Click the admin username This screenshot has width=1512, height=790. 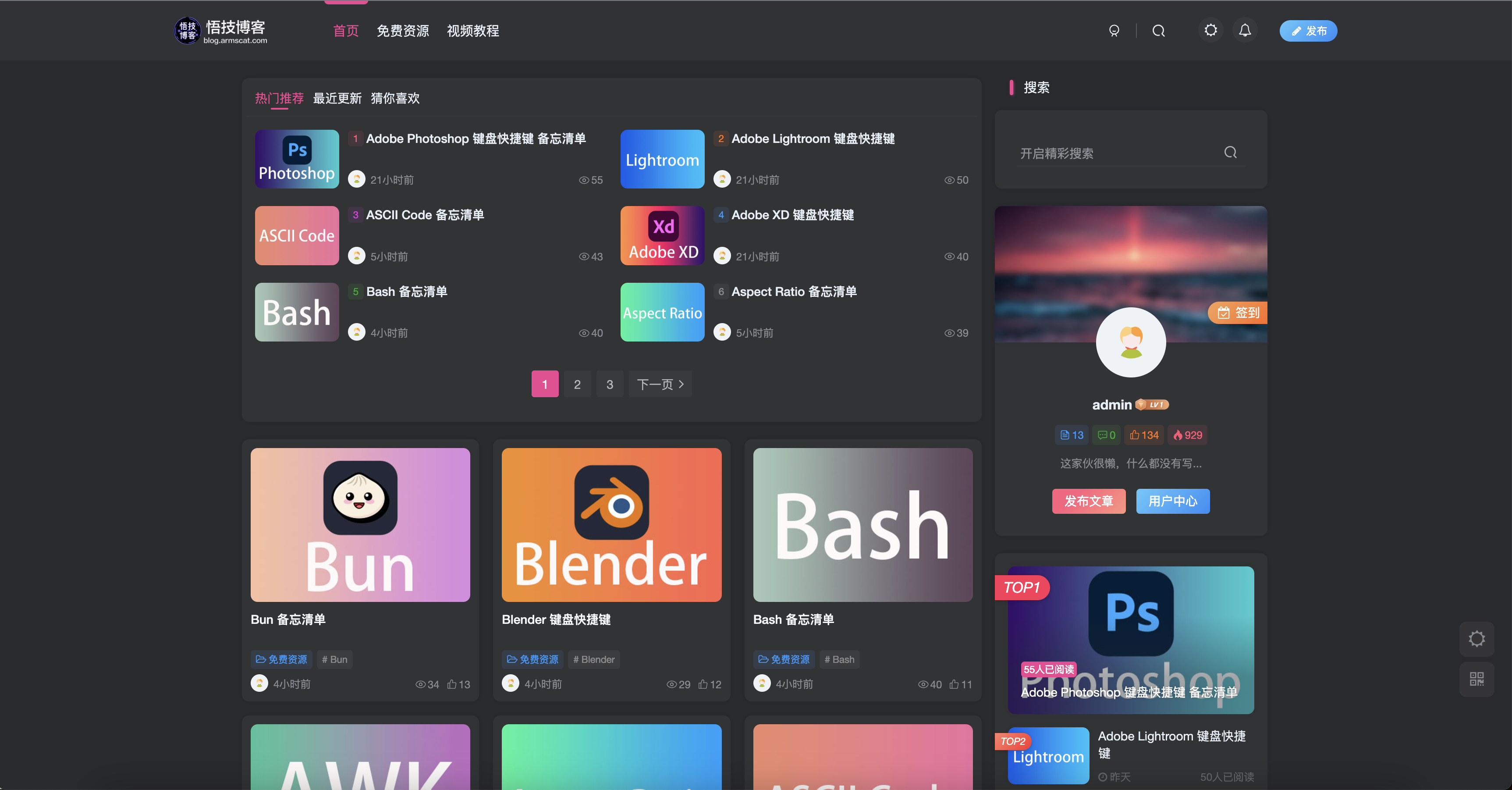coord(1112,405)
